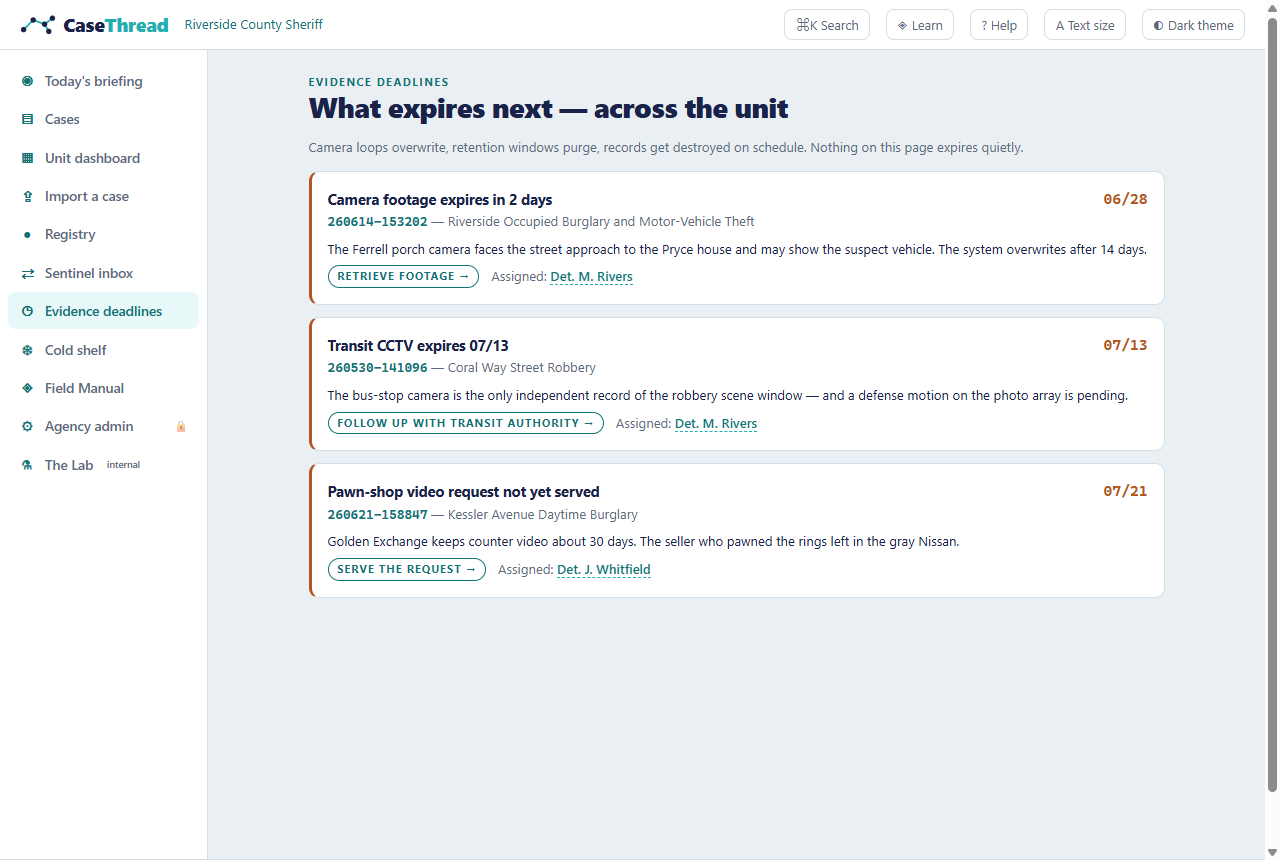Screen dimensions: 1280x860
Task: Open the Text size control
Action: pyautogui.click(x=1085, y=25)
